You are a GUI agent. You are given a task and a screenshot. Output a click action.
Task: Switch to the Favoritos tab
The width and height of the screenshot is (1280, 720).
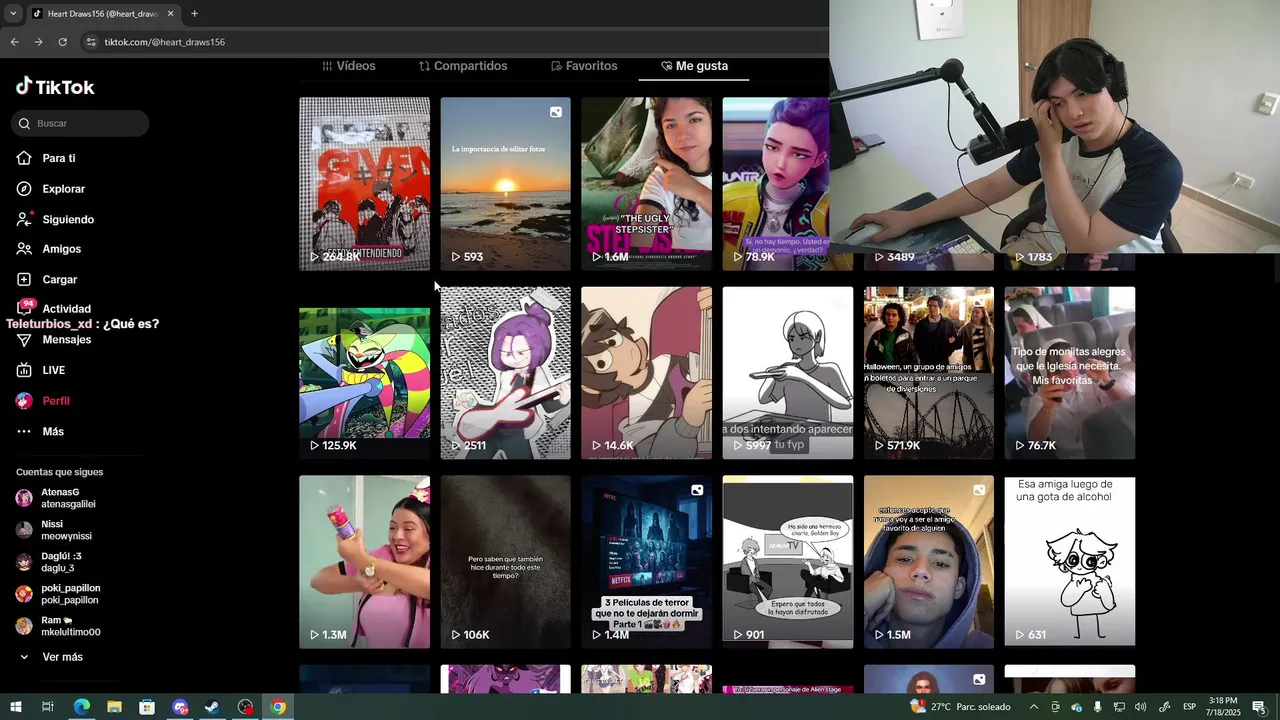[584, 66]
